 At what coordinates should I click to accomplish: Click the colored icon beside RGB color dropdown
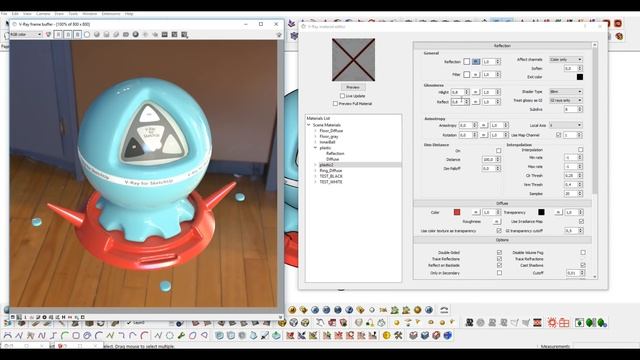[x=48, y=35]
